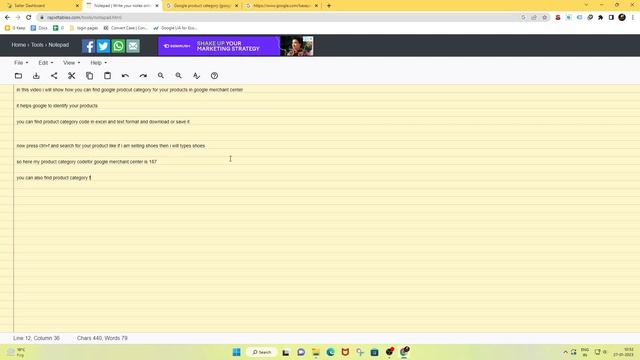Redo the last edit
640x360 pixels.
pyautogui.click(x=143, y=76)
